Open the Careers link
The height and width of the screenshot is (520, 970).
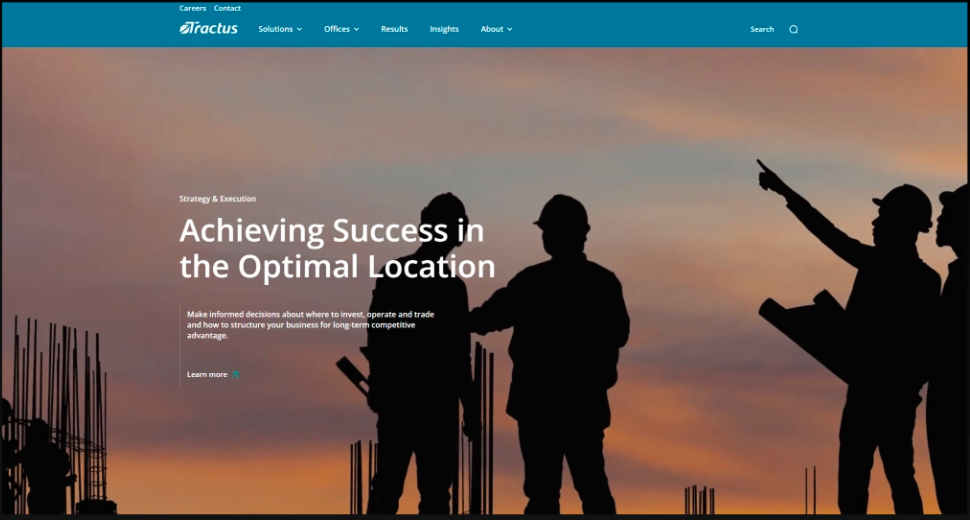click(192, 8)
